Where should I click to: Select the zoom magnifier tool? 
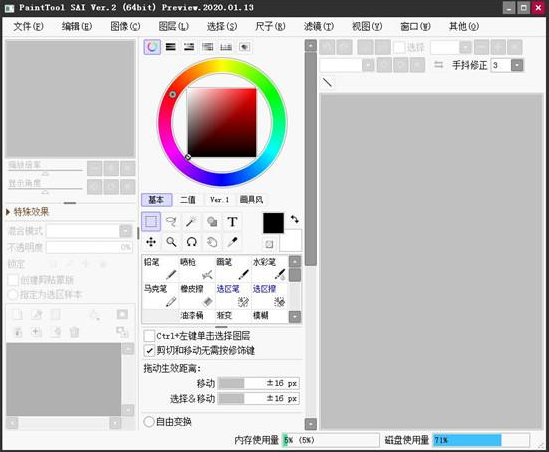pos(171,242)
